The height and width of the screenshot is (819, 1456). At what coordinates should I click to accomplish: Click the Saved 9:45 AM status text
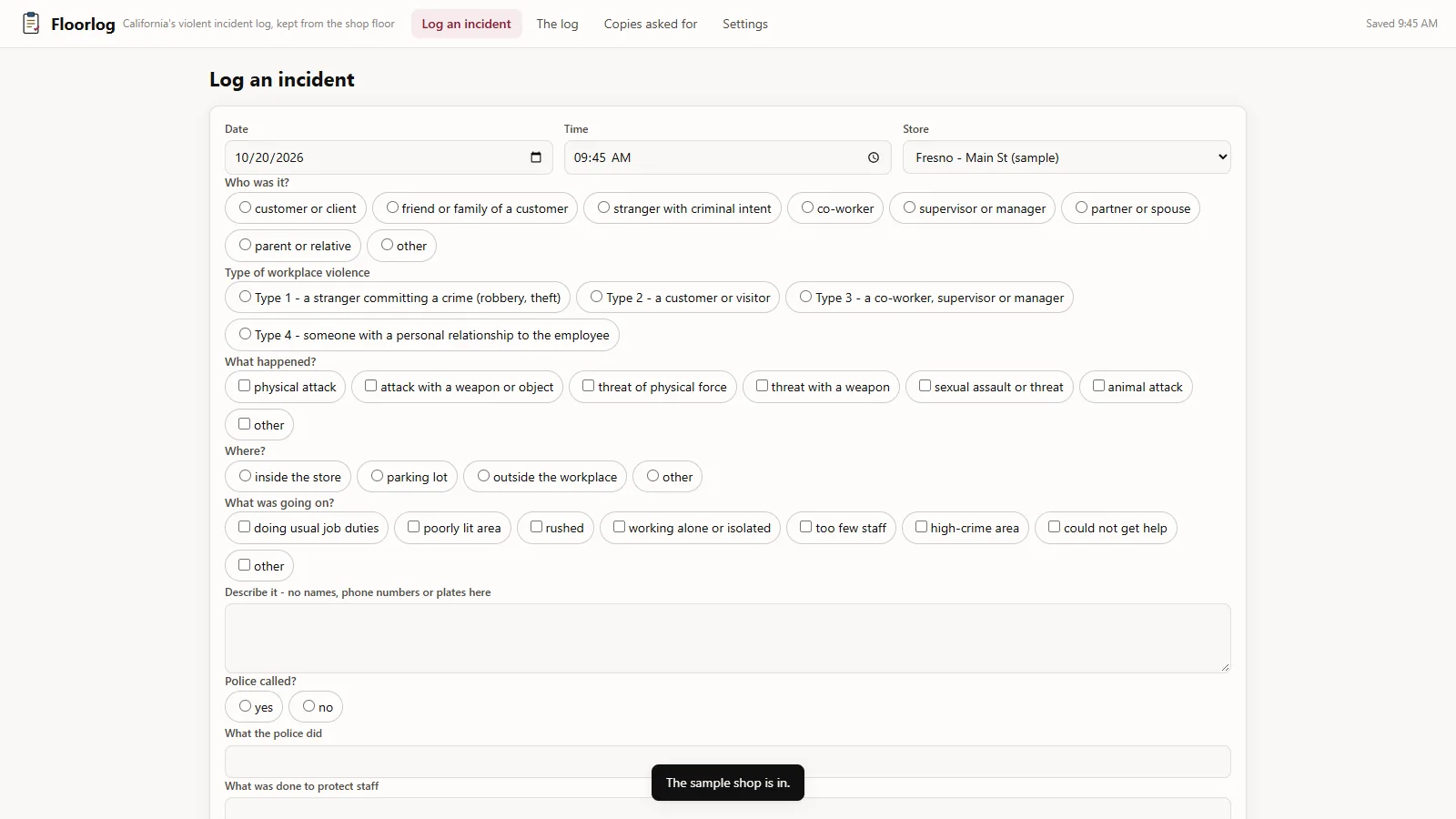pos(1401,24)
